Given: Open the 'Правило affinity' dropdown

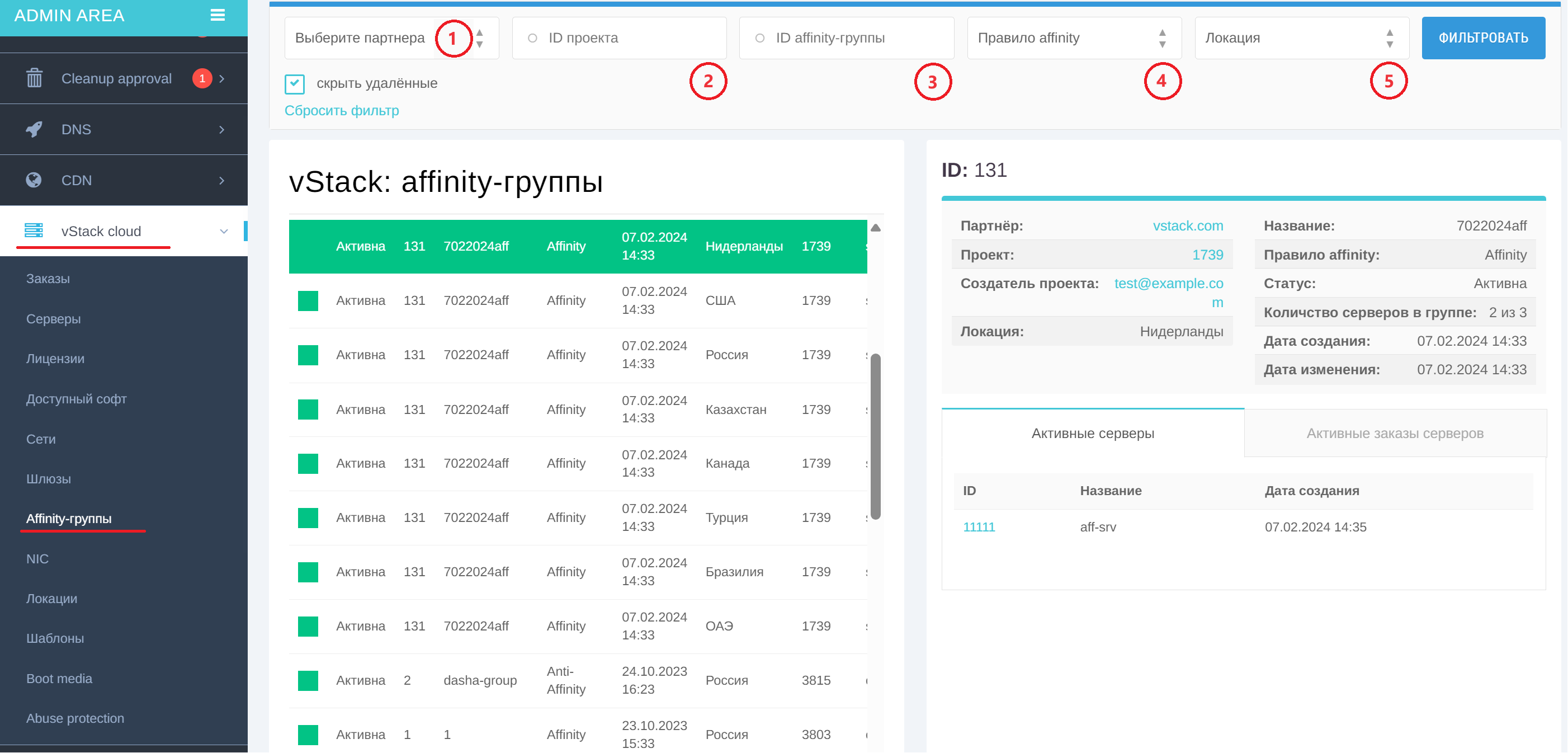Looking at the screenshot, I should 1074,39.
